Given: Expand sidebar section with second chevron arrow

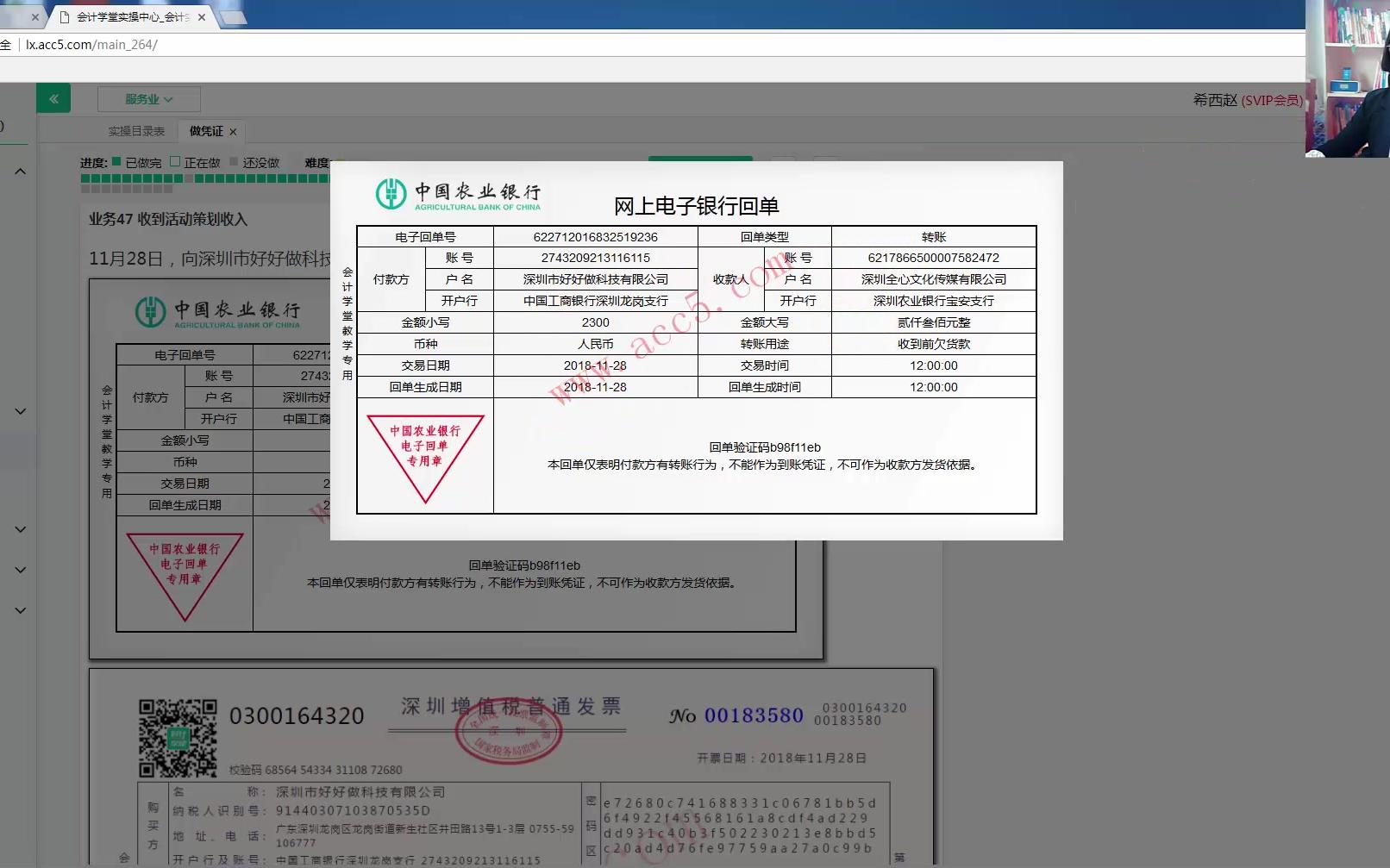Looking at the screenshot, I should tap(21, 411).
